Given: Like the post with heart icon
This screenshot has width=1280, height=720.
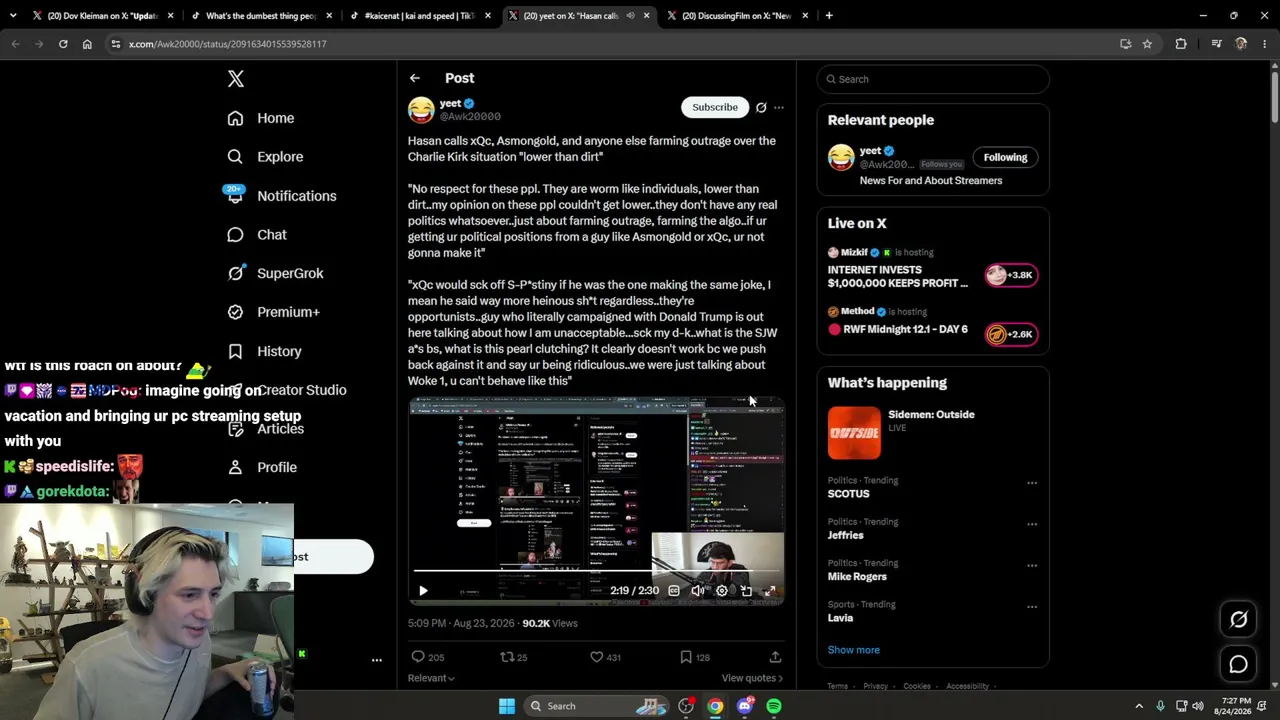Looking at the screenshot, I should 597,657.
